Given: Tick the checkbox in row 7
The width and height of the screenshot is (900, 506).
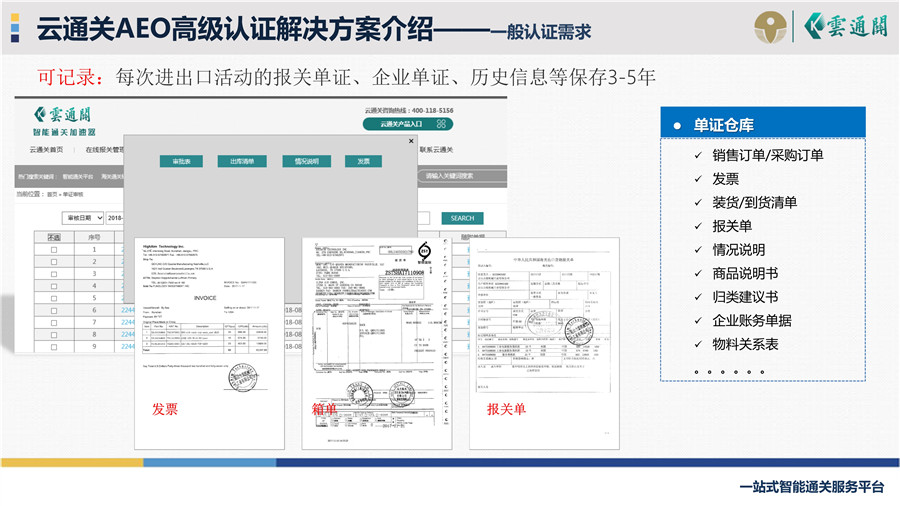Looking at the screenshot, I should click(x=54, y=322).
